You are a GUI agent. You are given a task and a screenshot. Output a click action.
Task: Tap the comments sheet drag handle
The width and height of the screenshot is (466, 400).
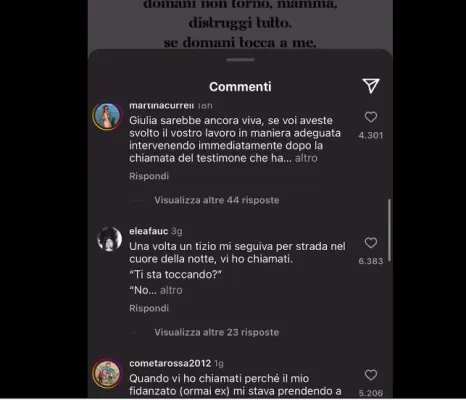tap(240, 60)
